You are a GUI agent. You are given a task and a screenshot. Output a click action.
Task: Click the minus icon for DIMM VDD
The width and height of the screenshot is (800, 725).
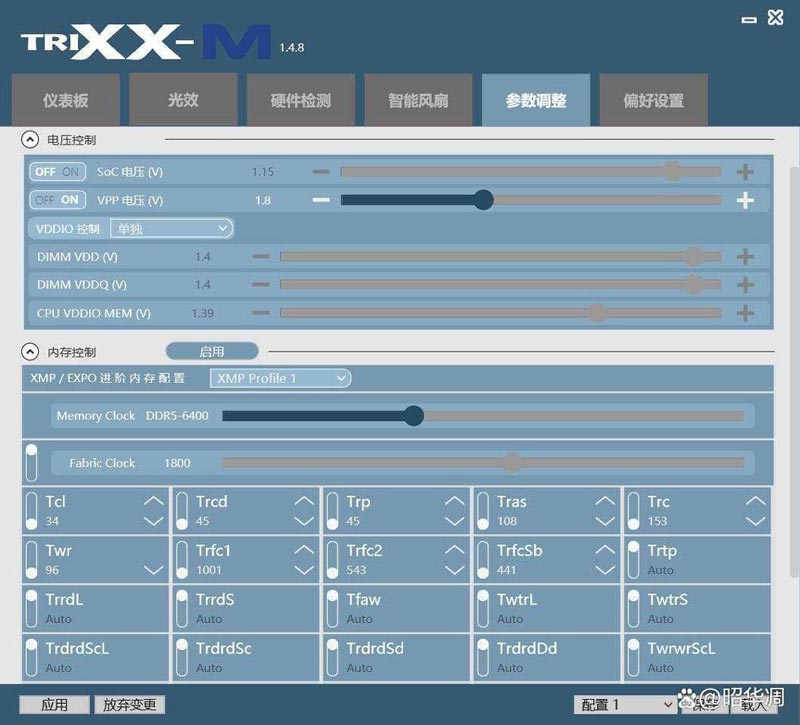(261, 257)
